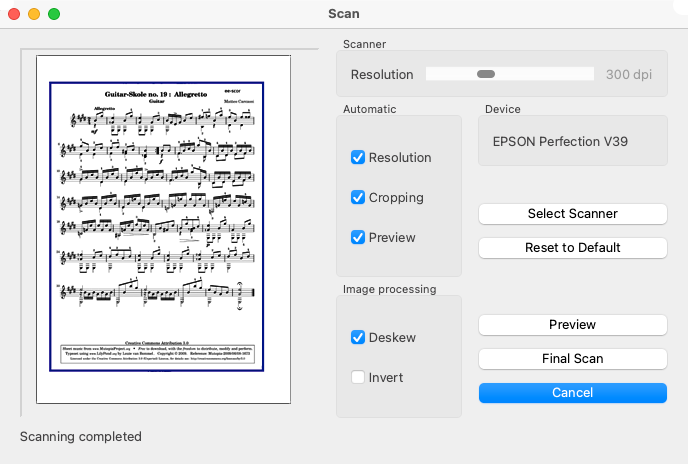The width and height of the screenshot is (688, 464).
Task: Click the 300 dpi resolution value
Action: click(629, 75)
